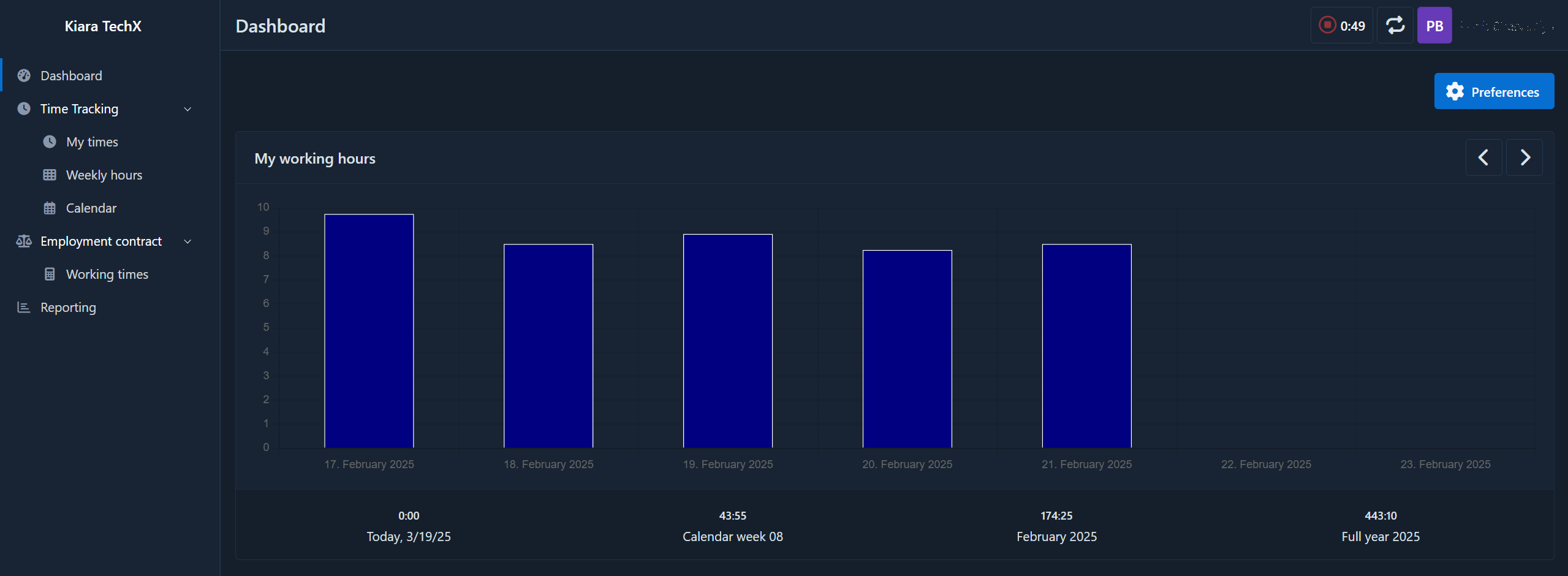Screen dimensions: 1568x576
Task: Click the Reporting chart icon
Action: [24, 307]
